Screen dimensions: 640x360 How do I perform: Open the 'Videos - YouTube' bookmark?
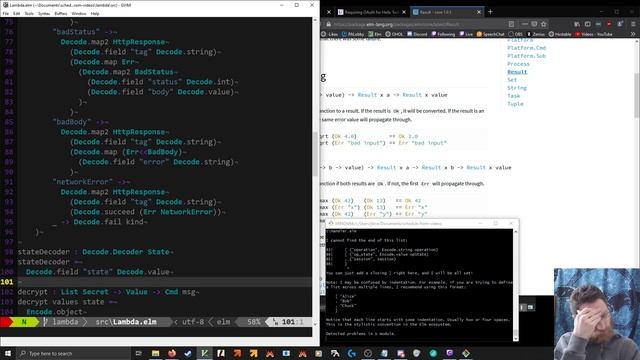(593, 34)
